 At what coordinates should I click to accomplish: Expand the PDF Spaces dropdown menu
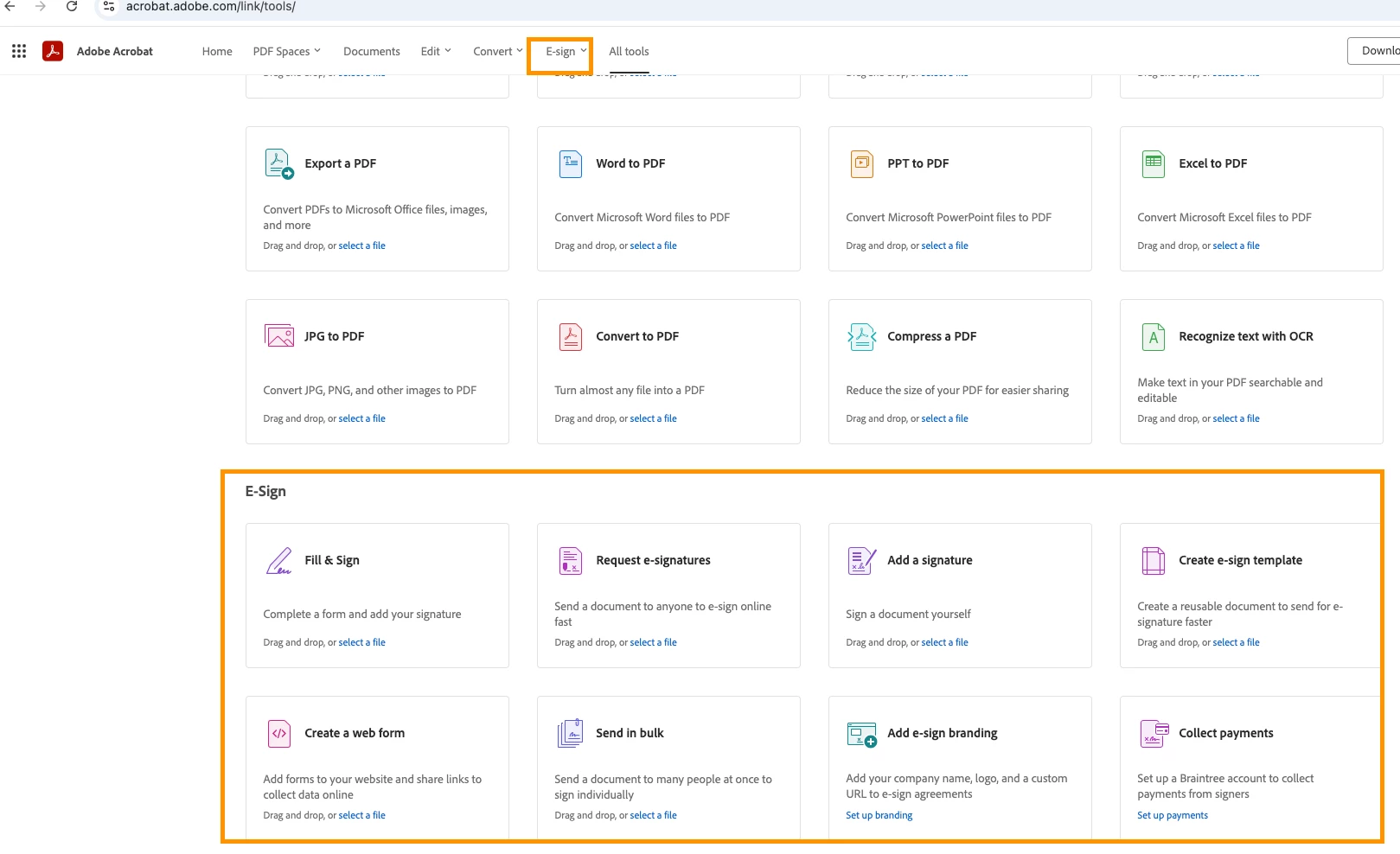pos(286,51)
